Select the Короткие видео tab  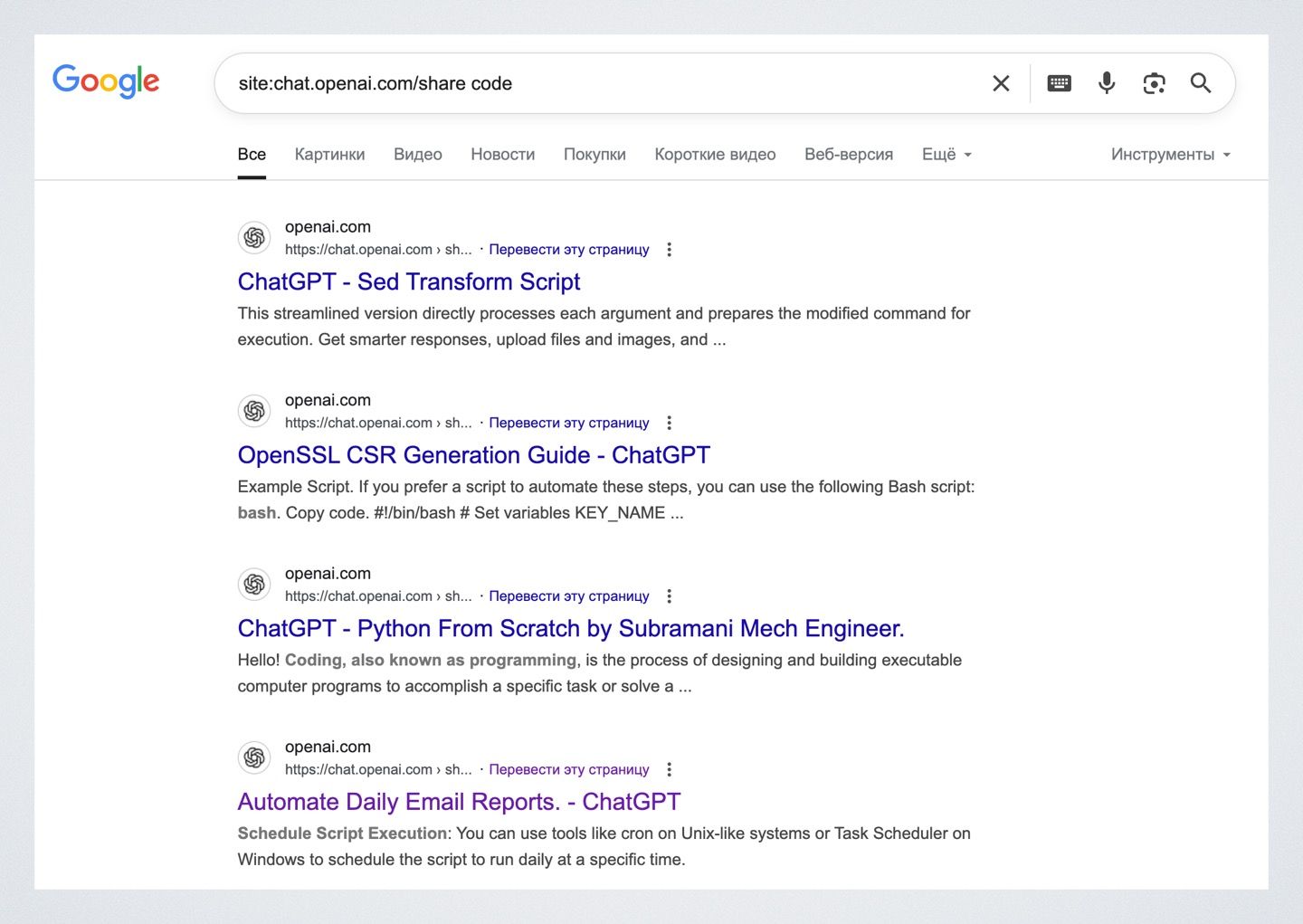[x=715, y=155]
